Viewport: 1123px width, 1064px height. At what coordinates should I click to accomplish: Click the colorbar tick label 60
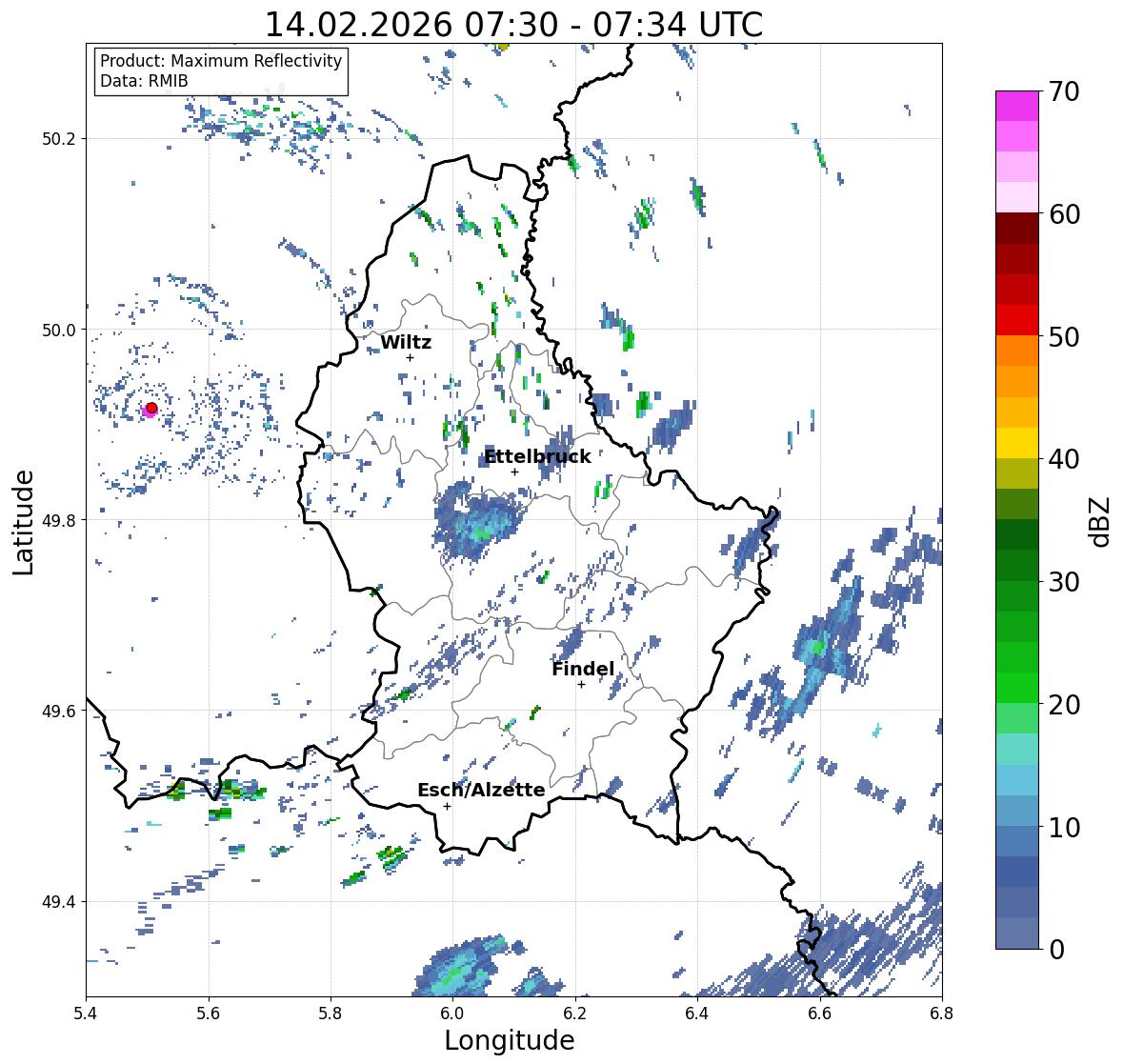[1064, 214]
